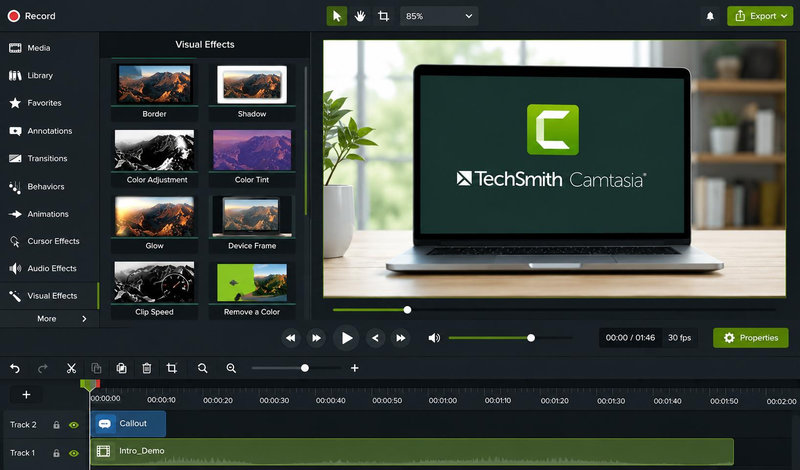Select the canvas Crop tool
The height and width of the screenshot is (470, 800).
point(384,16)
